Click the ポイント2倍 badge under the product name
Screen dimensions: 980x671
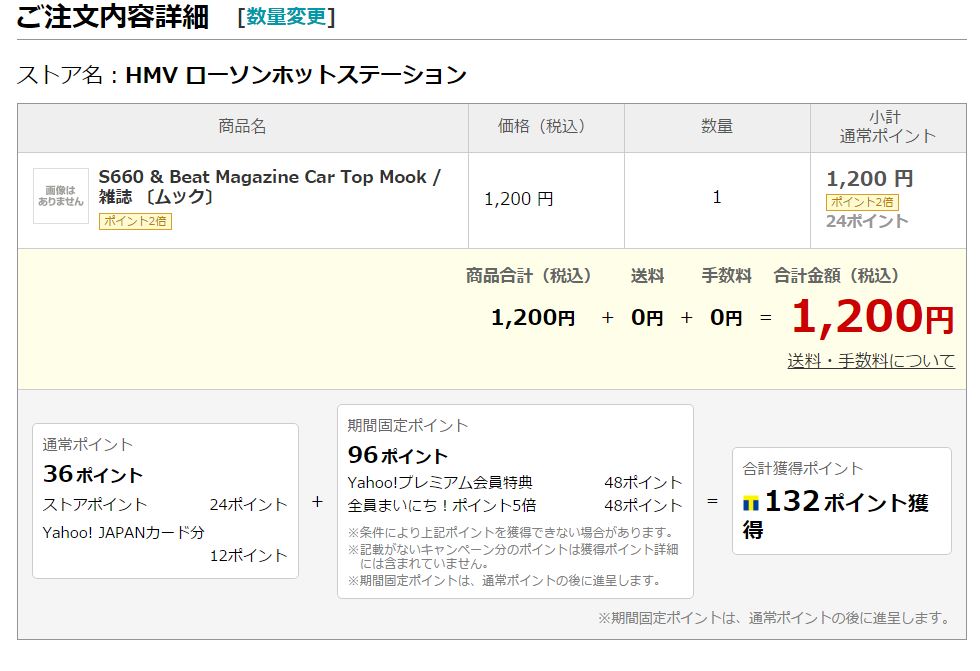click(135, 221)
